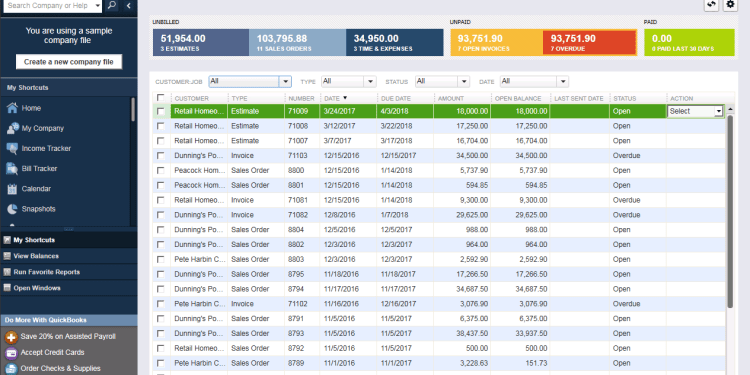This screenshot has height=375, width=750.
Task: Open the Bill Tracker shortcut icon
Action: (12, 168)
